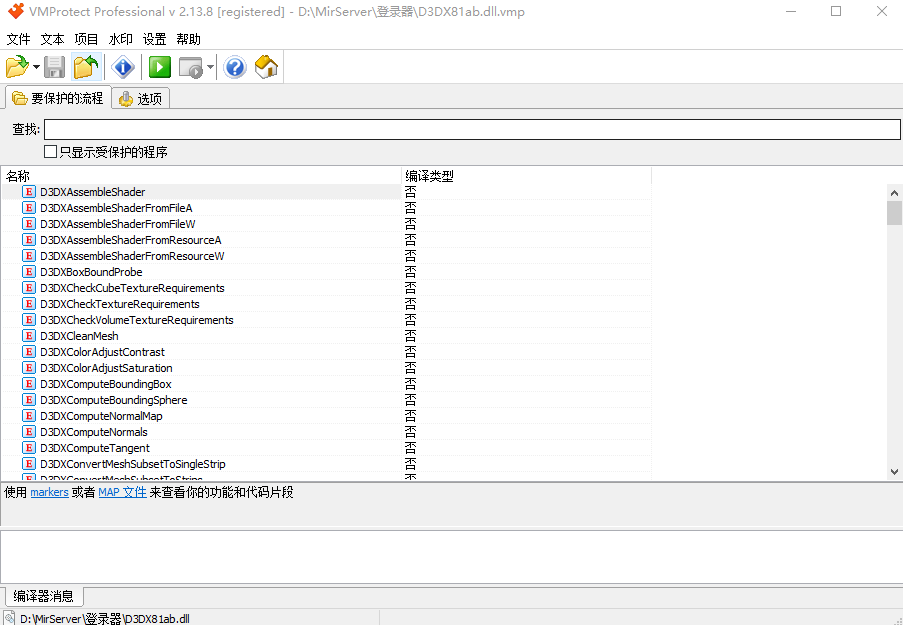Select the D3DXComputeNormalMap name text
The image size is (903, 625).
point(101,416)
